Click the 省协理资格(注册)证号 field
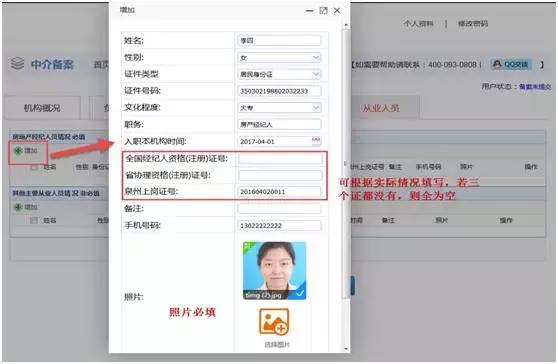This screenshot has height=364, width=558. [280, 175]
